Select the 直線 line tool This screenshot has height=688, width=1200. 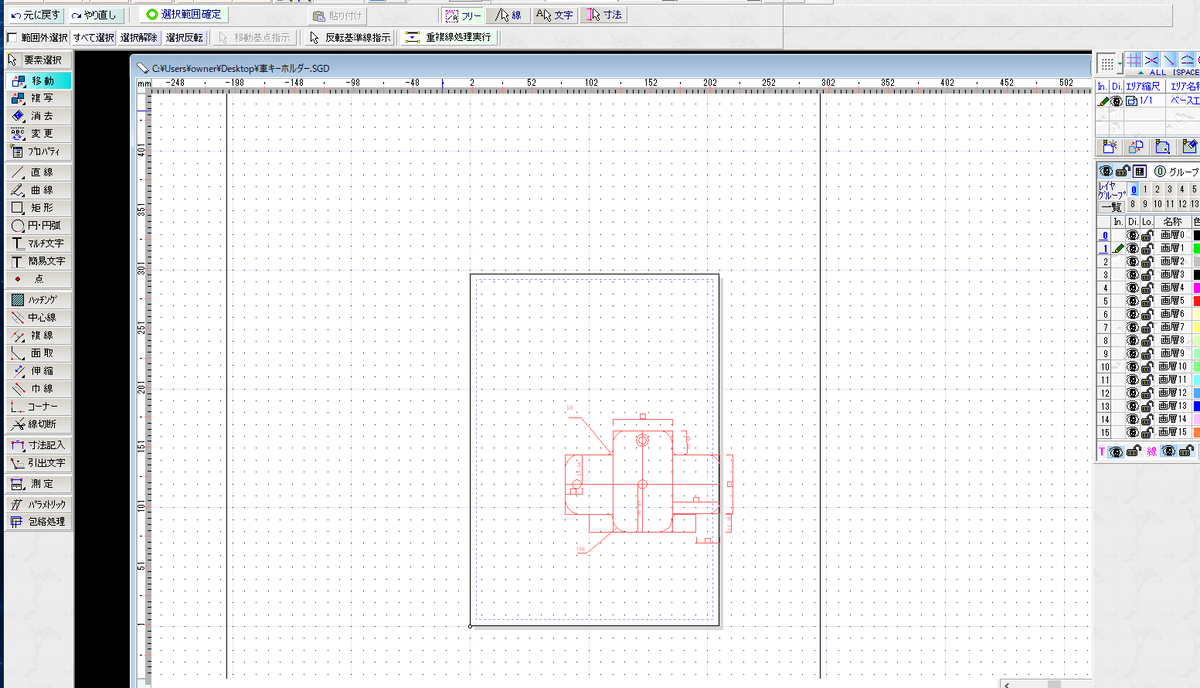(38, 172)
